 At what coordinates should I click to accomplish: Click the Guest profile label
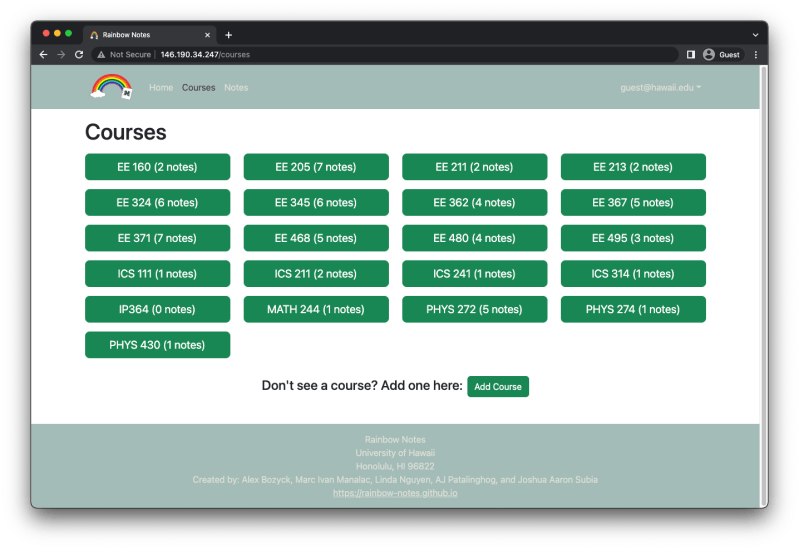pos(729,55)
